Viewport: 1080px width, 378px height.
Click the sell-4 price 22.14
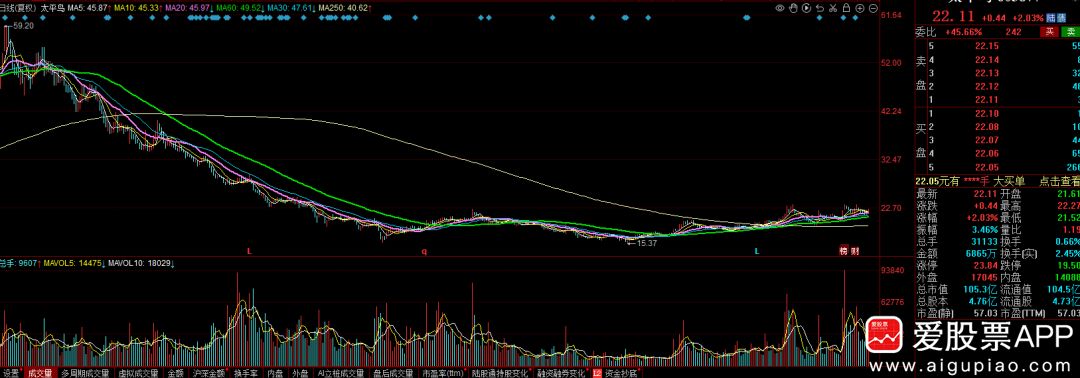click(x=986, y=60)
